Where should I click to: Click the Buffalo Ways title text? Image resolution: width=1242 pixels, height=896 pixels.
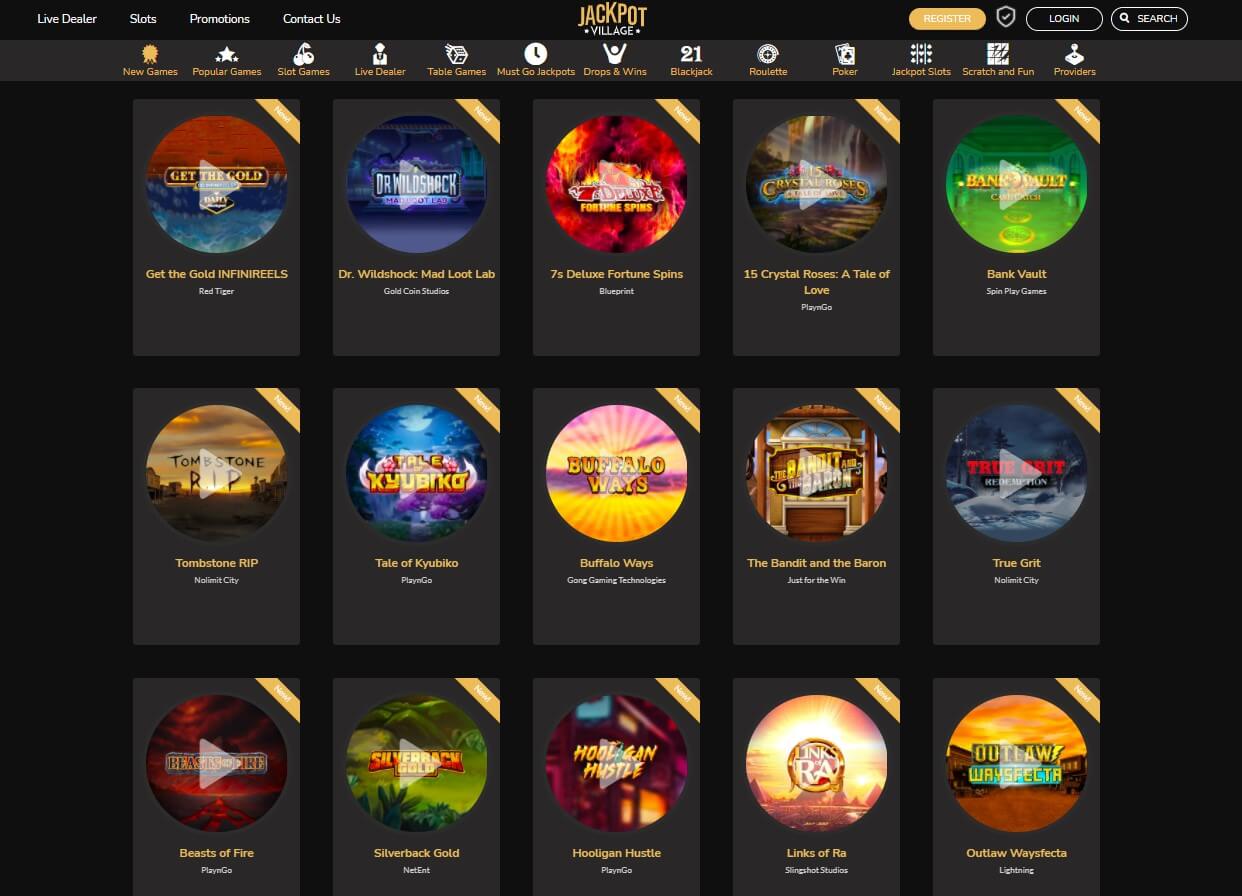[x=616, y=563]
